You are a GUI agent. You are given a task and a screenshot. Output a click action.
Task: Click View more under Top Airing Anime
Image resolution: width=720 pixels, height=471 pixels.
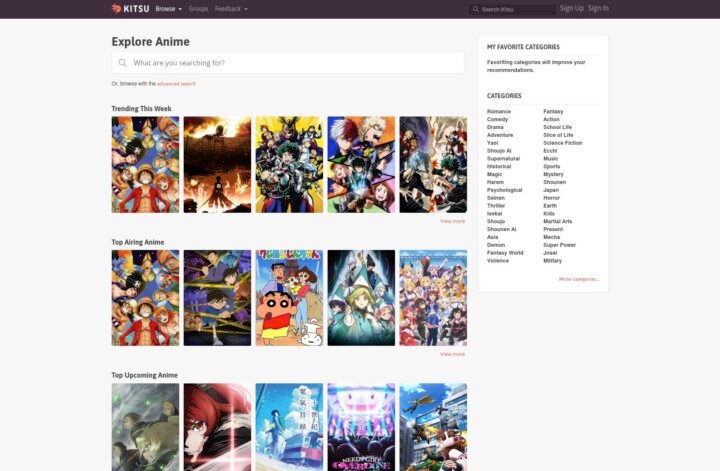452,354
